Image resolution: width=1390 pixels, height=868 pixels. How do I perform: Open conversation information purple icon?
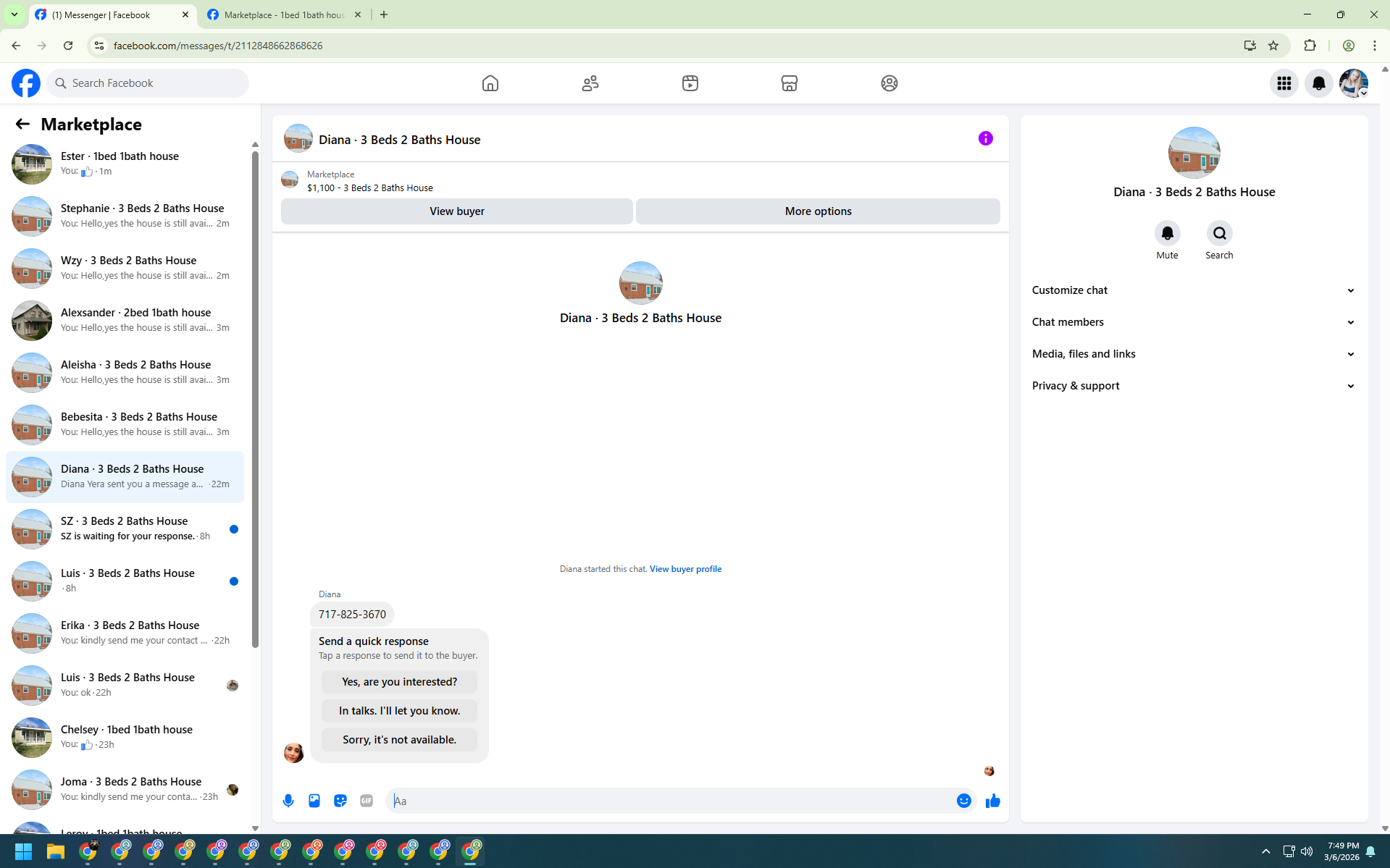point(986,138)
